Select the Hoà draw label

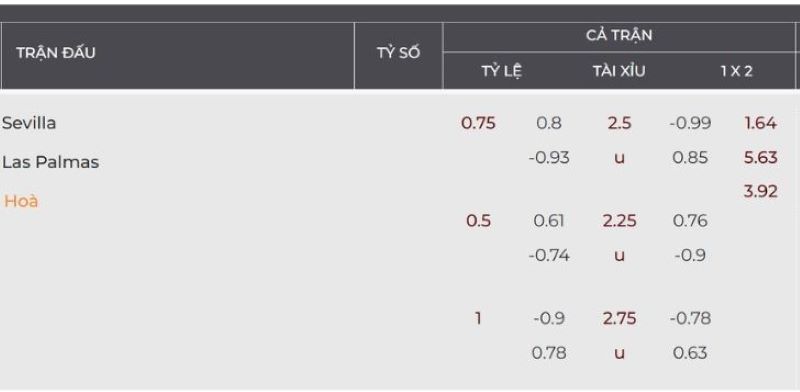click(x=21, y=201)
